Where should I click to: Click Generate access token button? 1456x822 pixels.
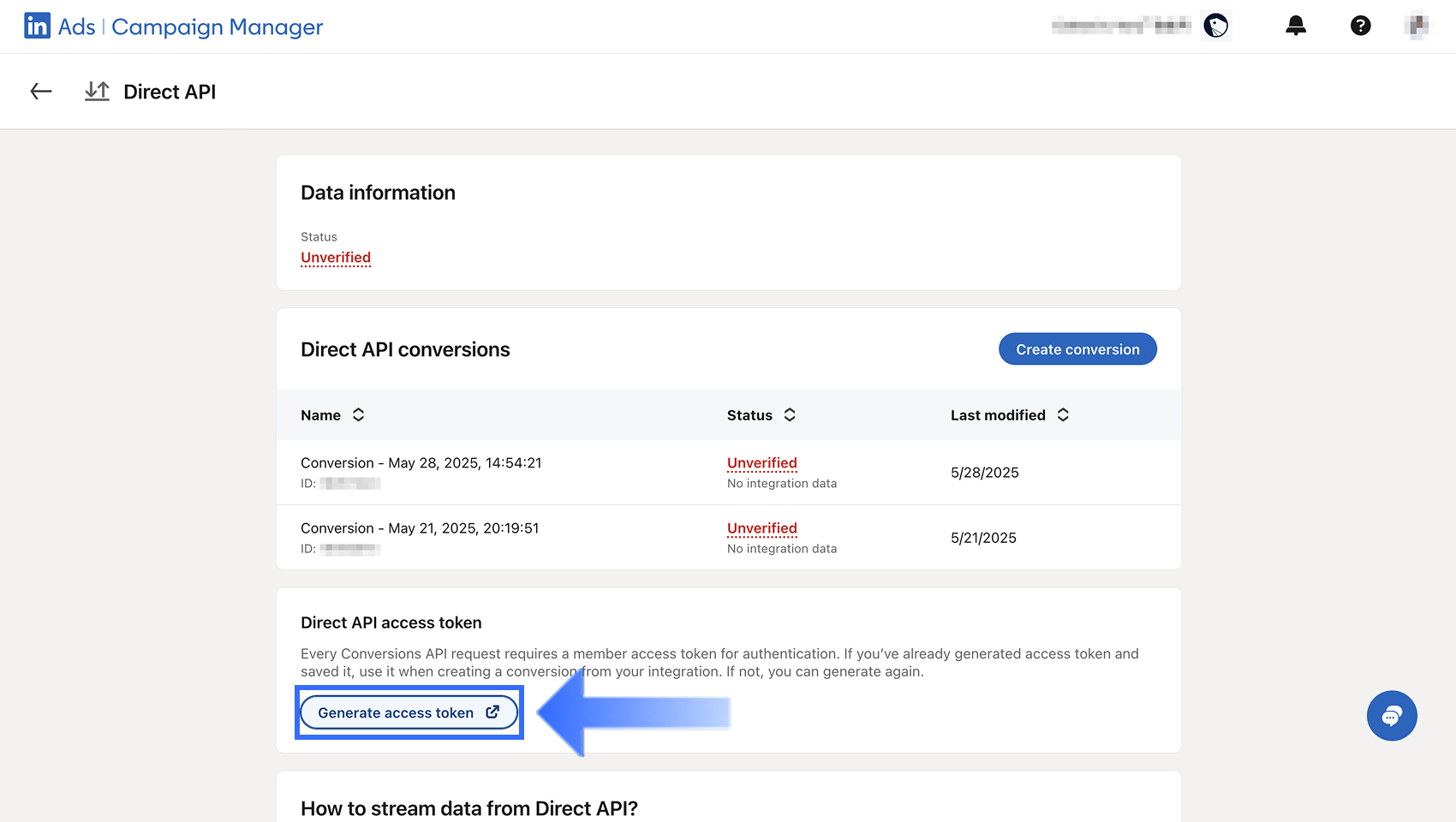click(409, 712)
